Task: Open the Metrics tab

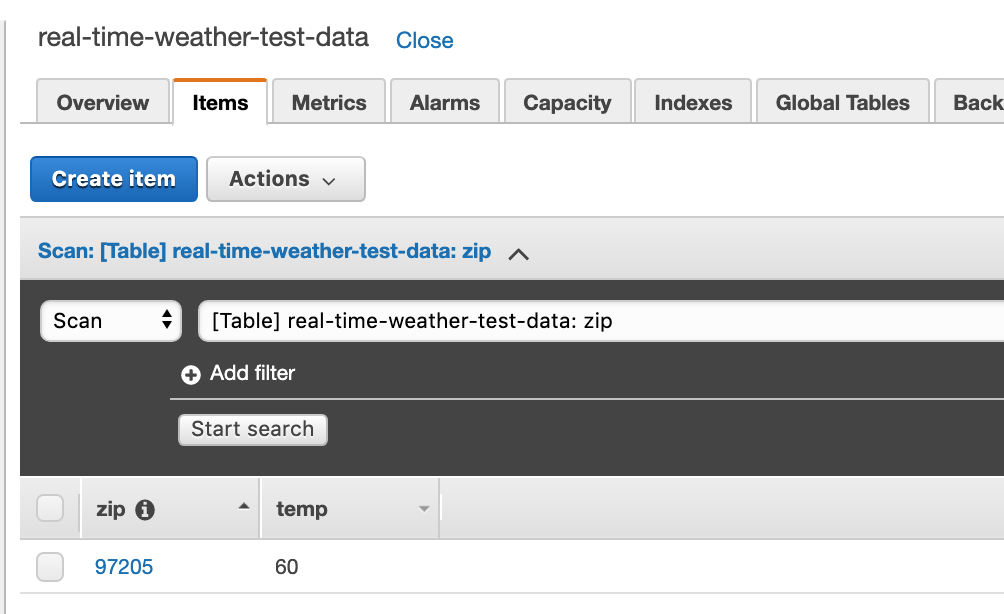Action: click(x=329, y=103)
